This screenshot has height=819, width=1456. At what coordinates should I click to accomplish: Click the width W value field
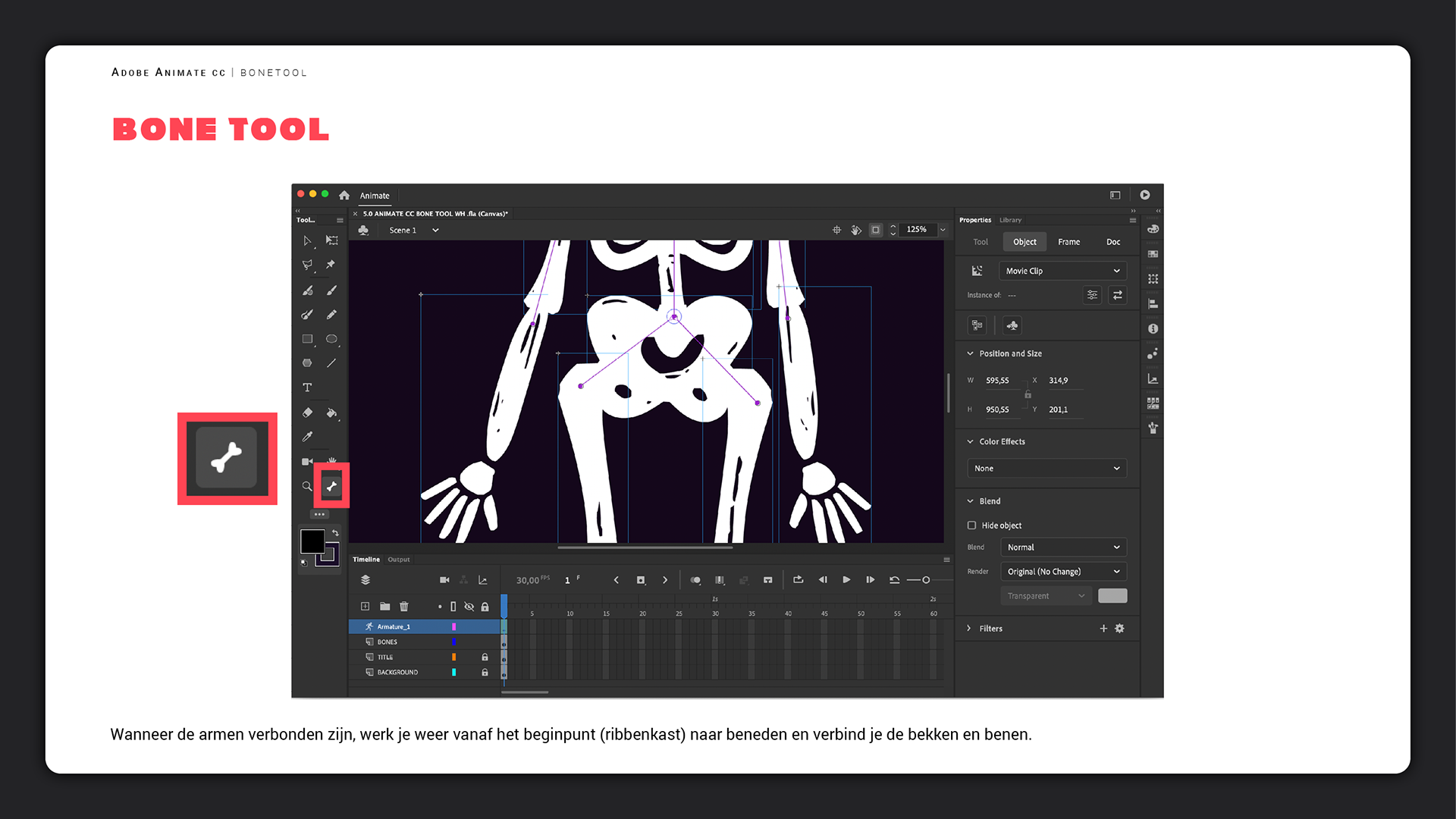997,380
